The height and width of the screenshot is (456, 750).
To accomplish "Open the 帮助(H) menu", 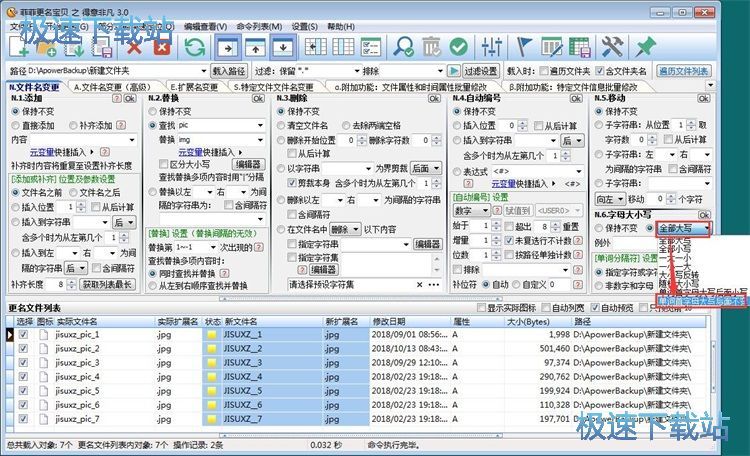I will tap(341, 26).
